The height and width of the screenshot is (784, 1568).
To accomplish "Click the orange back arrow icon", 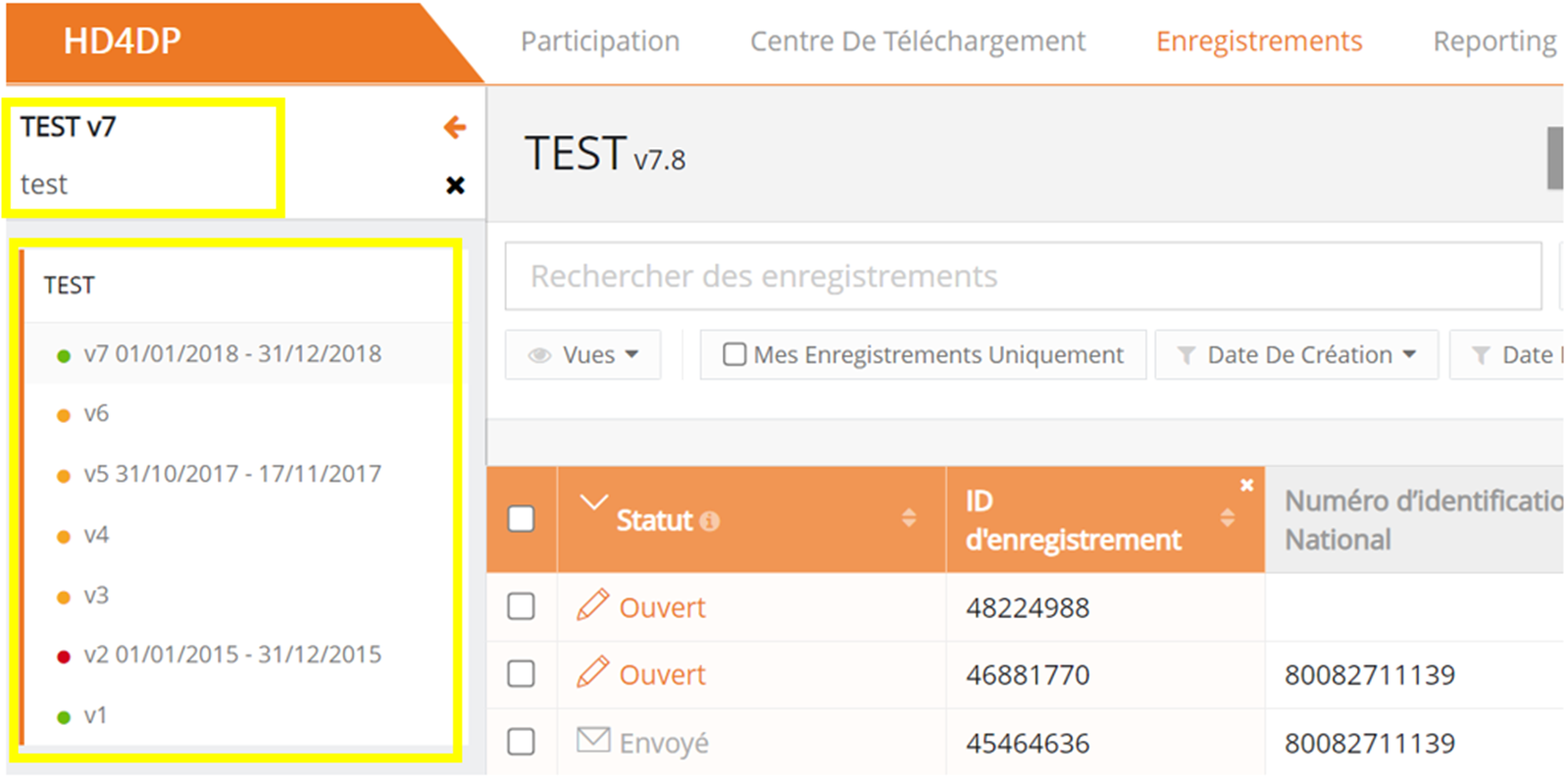I will coord(454,128).
